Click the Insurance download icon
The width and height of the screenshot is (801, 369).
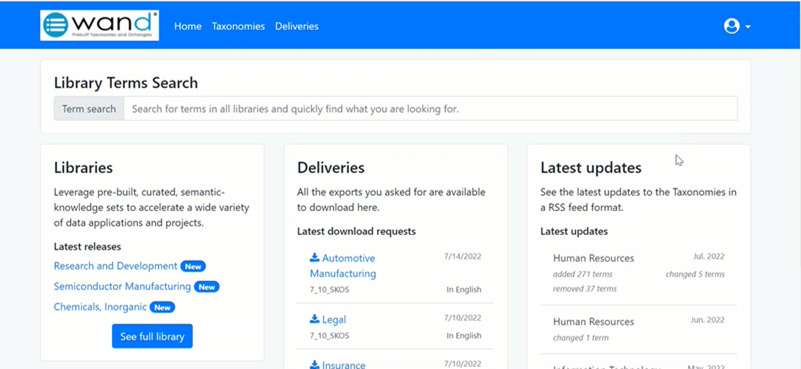[315, 364]
